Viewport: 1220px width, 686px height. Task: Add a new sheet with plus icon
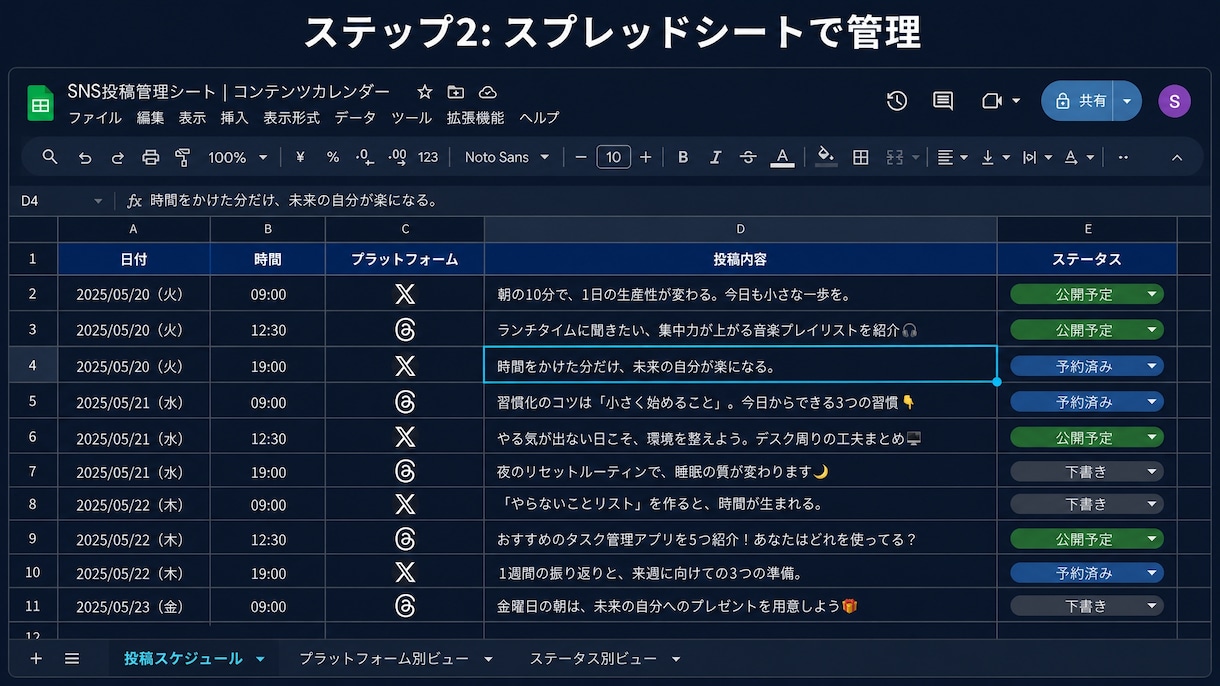tap(36, 658)
